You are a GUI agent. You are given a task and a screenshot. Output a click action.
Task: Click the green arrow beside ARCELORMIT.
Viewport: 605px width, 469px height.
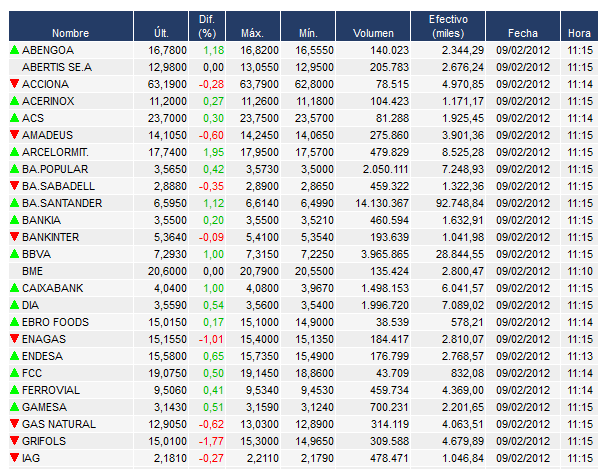(15, 152)
